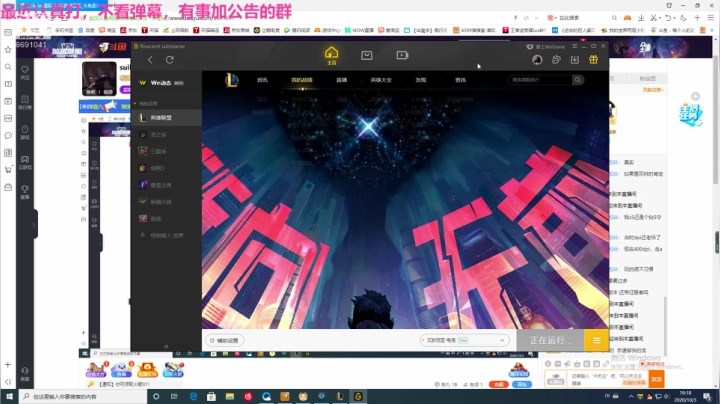
Task: Open Task View on the taskbar
Action: coord(174,396)
